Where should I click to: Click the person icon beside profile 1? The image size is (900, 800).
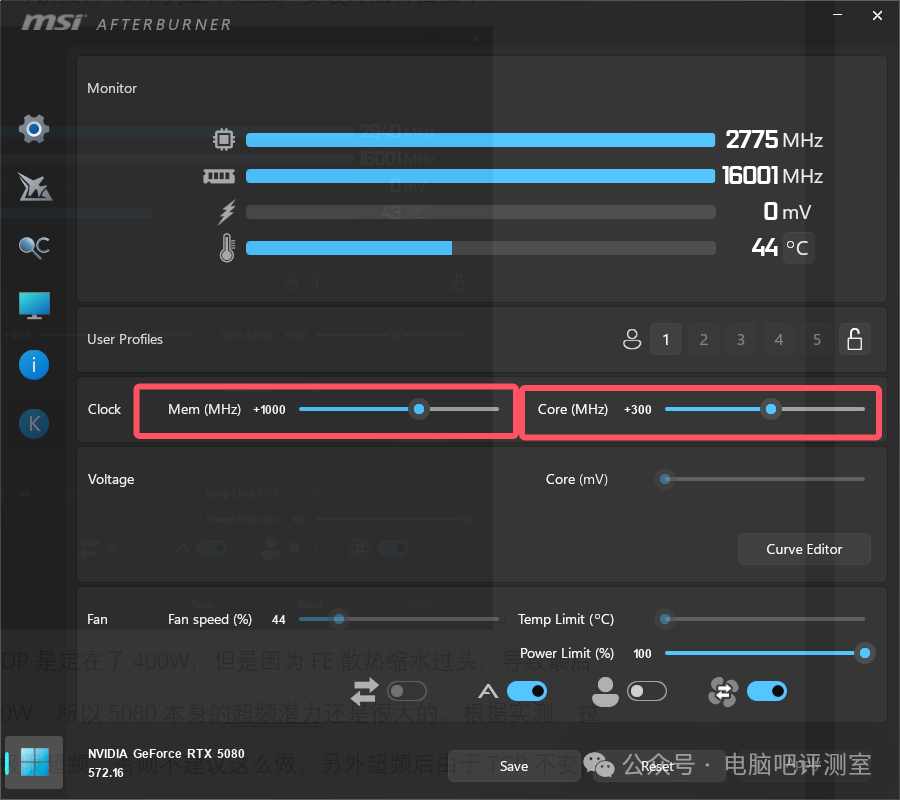point(631,340)
